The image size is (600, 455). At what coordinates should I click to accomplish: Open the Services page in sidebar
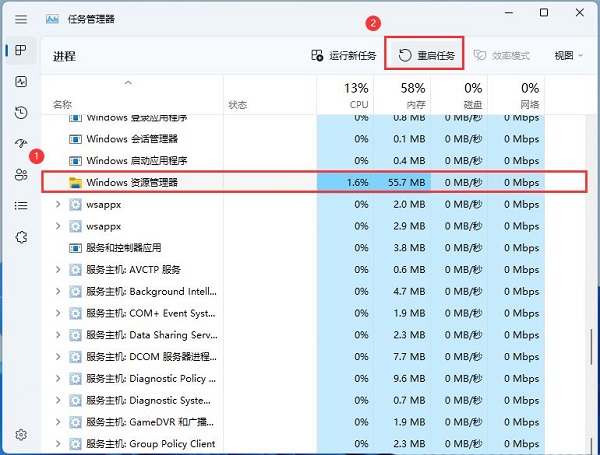coord(21,236)
